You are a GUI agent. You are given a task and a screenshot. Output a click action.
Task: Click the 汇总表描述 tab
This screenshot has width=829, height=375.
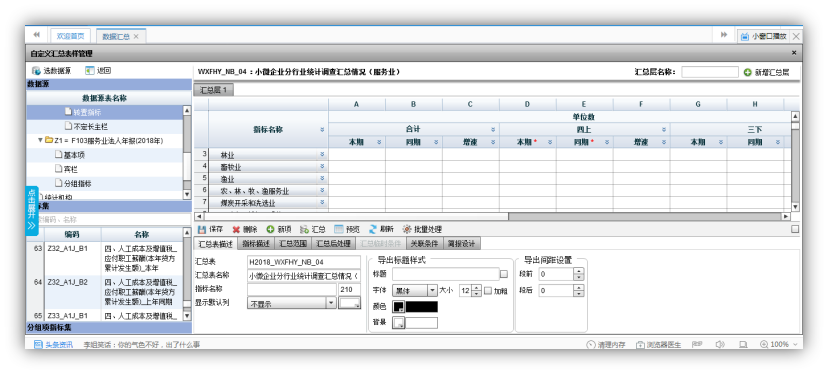click(215, 244)
